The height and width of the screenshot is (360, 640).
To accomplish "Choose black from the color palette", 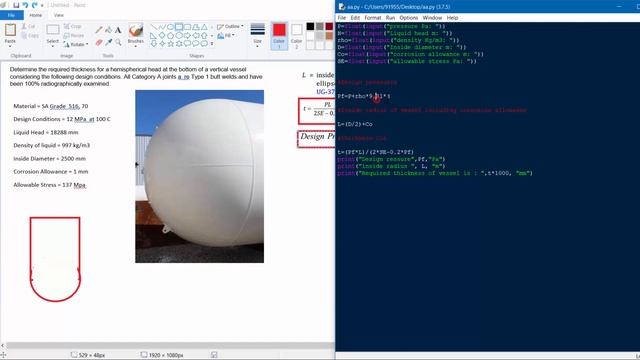I will tap(311, 27).
